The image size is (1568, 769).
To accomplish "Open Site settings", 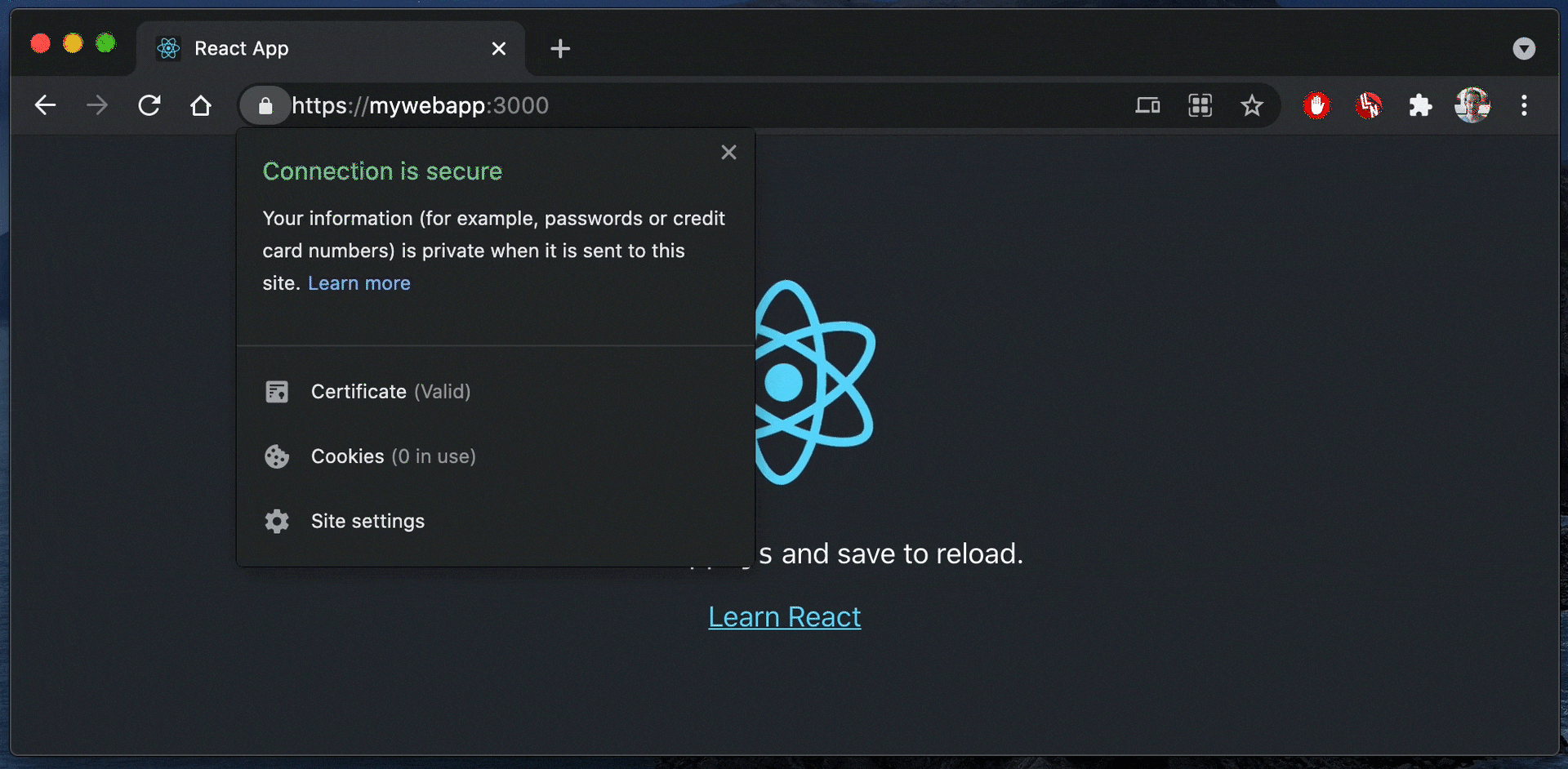I will [496, 521].
